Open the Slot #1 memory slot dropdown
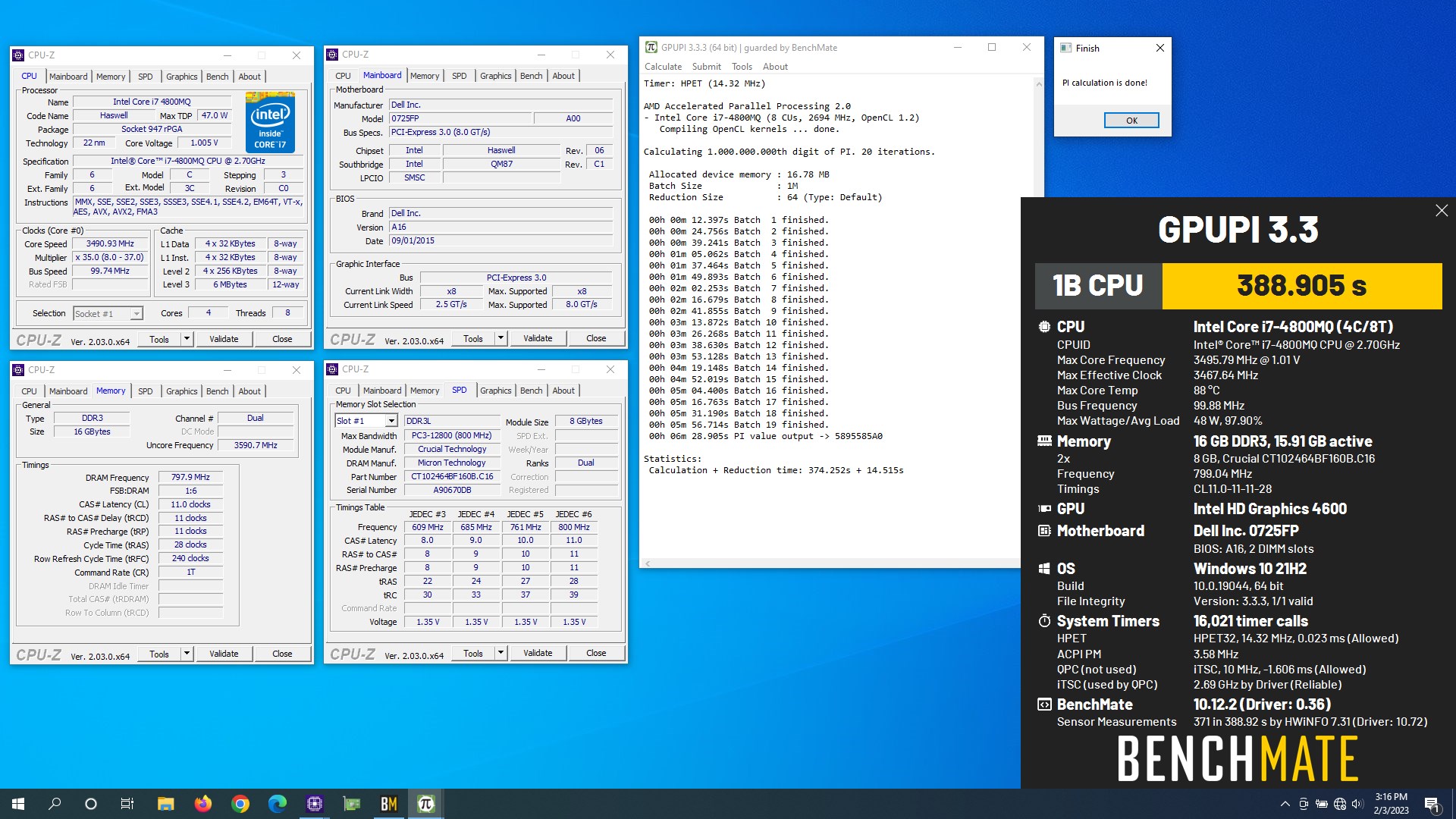Viewport: 1456px width, 819px height. click(391, 421)
